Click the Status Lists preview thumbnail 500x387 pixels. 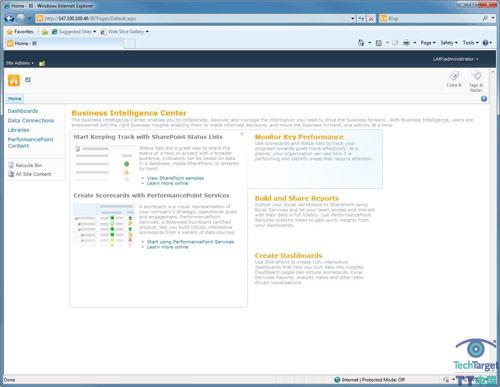103,163
